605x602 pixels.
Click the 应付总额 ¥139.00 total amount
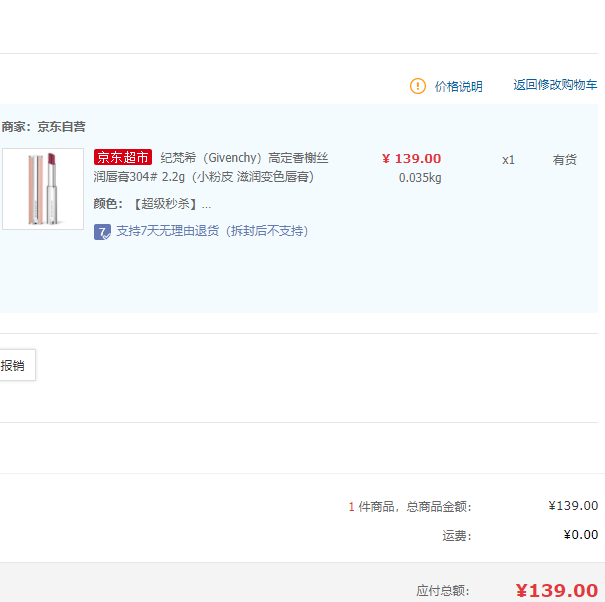coord(557,590)
